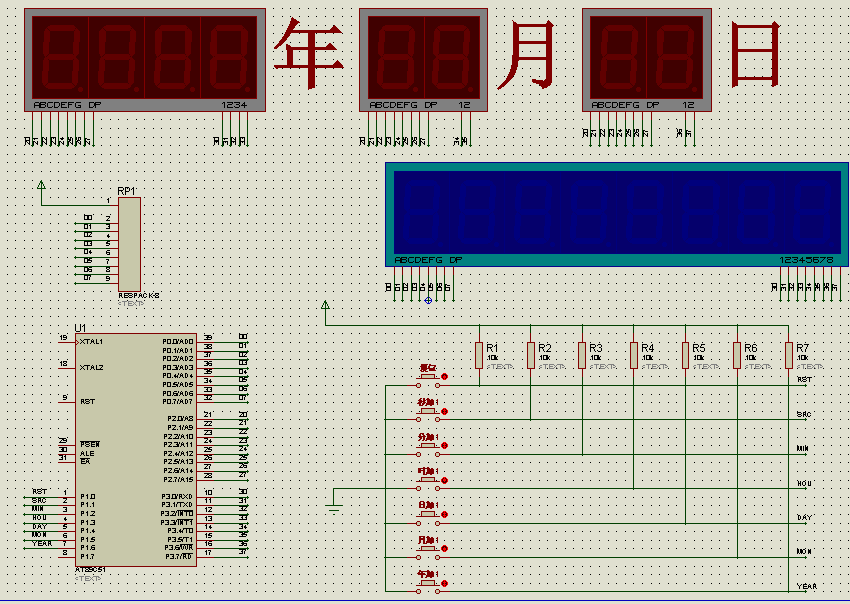Click the HOU net label at right wire end
The width and height of the screenshot is (850, 604).
point(804,483)
